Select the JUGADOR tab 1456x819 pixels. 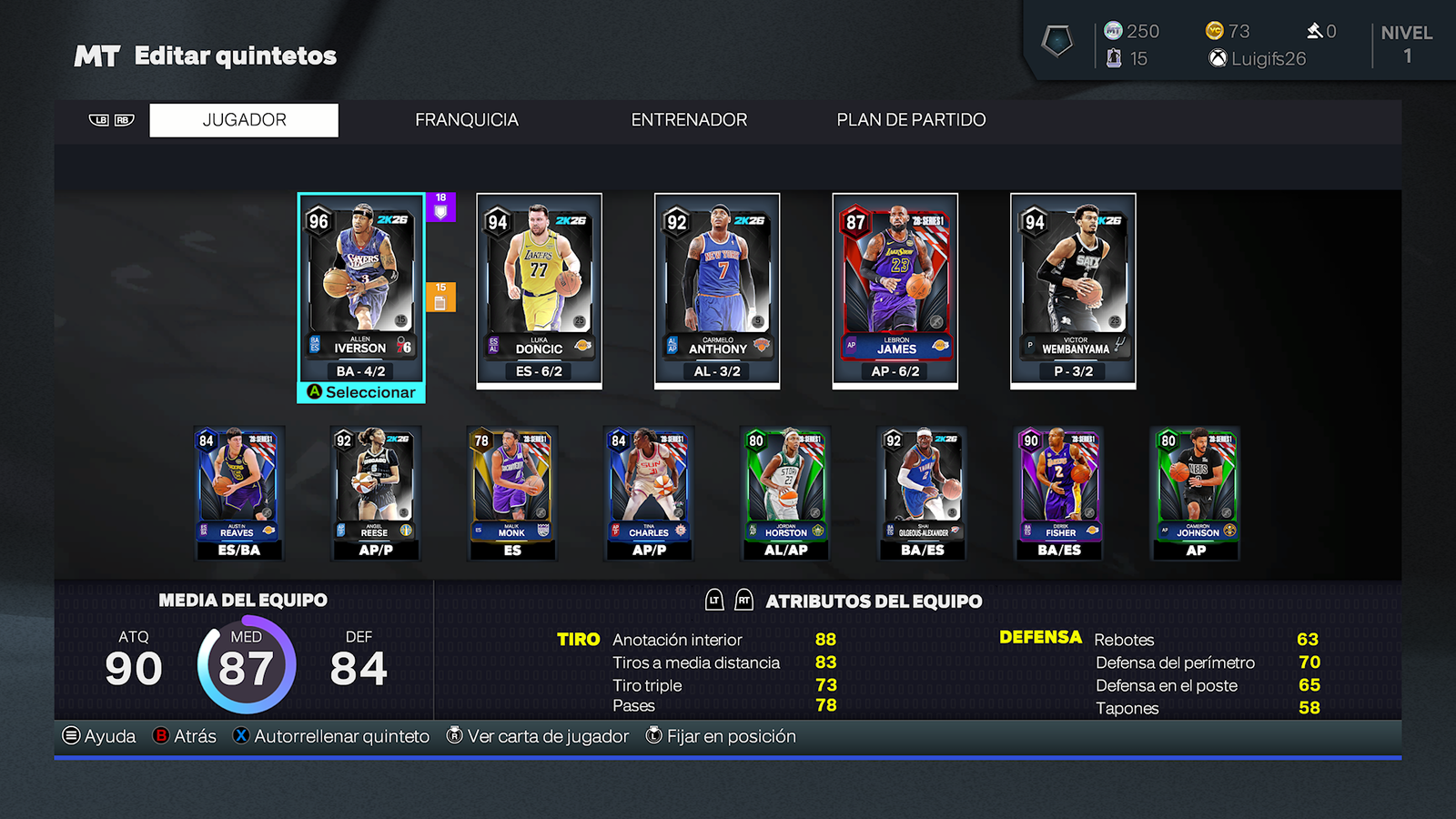tap(244, 120)
